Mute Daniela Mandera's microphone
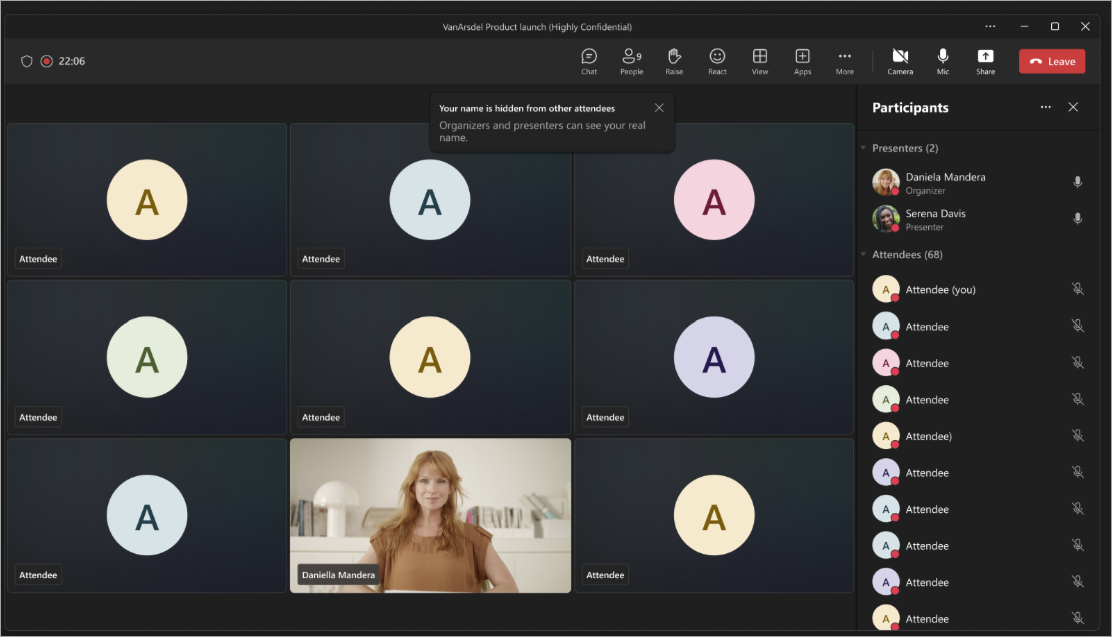 coord(1077,182)
